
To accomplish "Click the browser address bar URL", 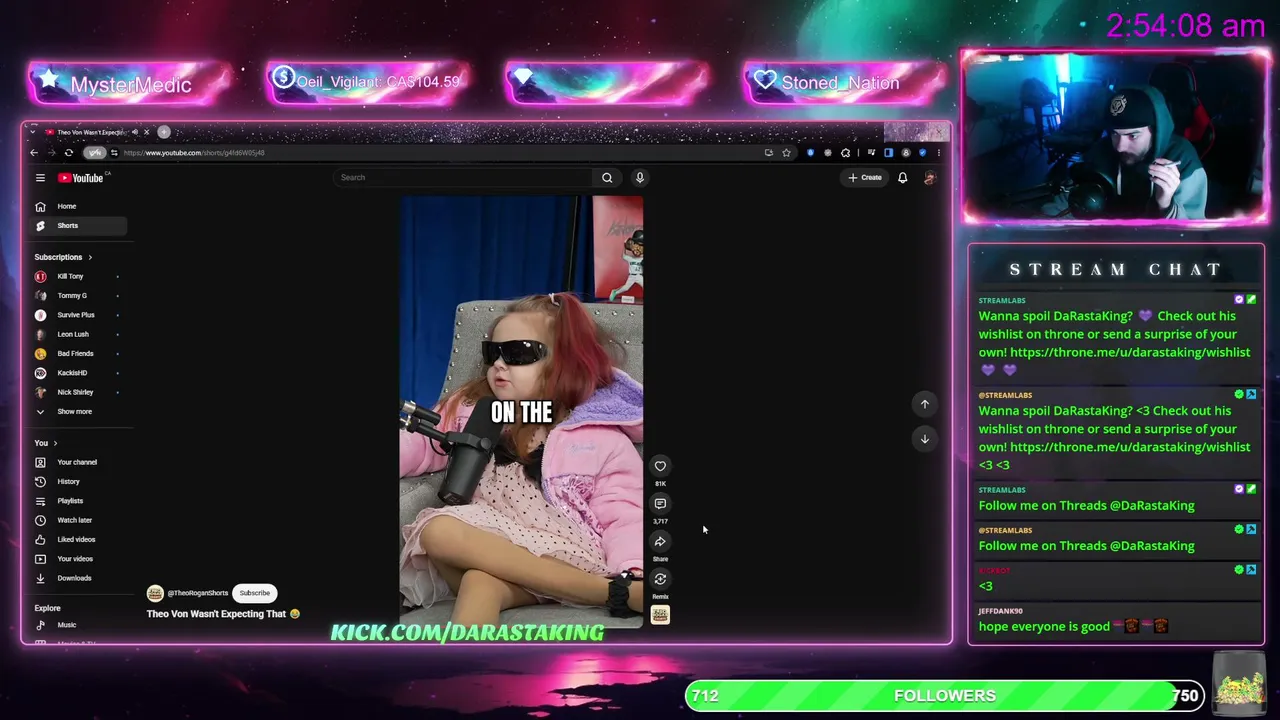I will pyautogui.click(x=194, y=153).
